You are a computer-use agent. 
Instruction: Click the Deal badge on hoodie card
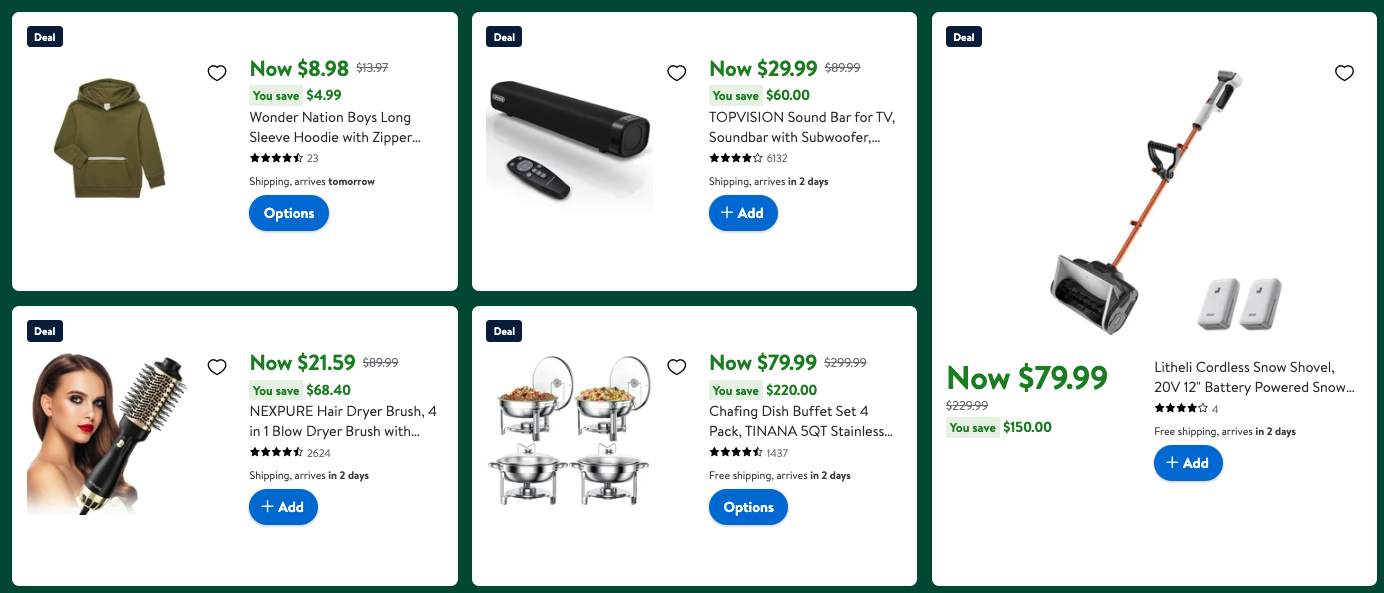point(45,37)
